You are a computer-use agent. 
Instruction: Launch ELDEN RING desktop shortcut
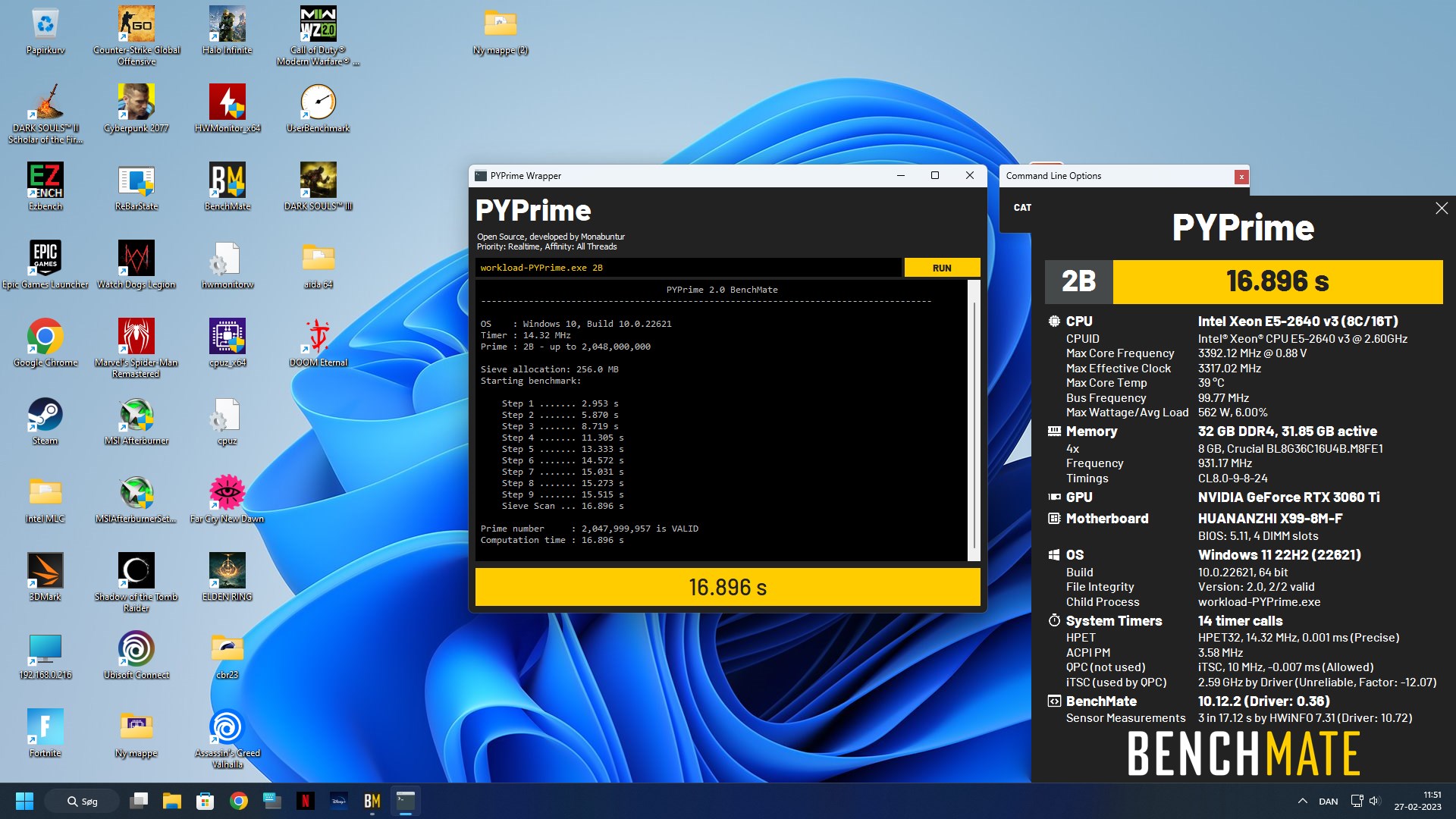click(x=227, y=577)
